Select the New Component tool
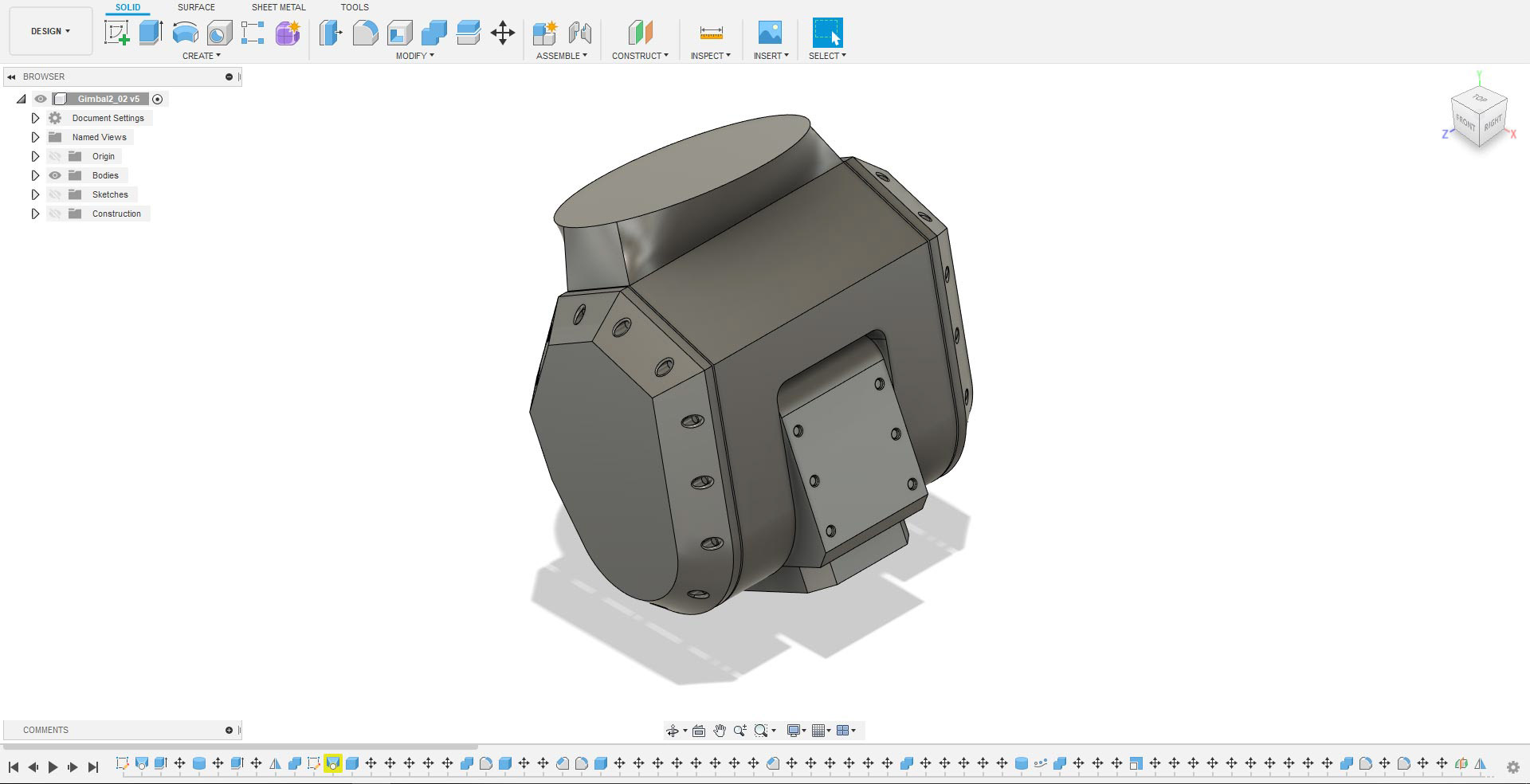1530x784 pixels. coord(545,33)
